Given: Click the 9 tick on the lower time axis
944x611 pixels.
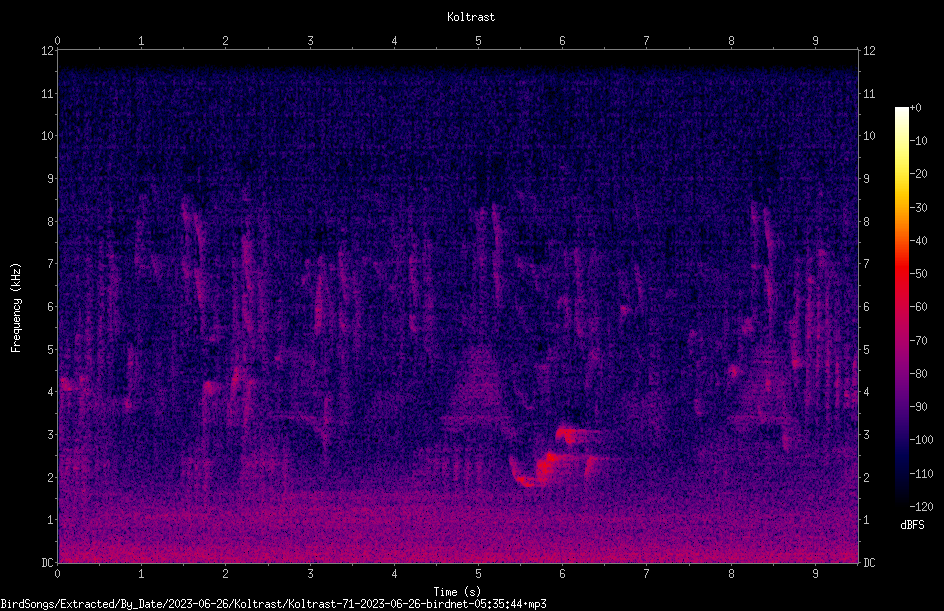Looking at the screenshot, I should (815, 574).
